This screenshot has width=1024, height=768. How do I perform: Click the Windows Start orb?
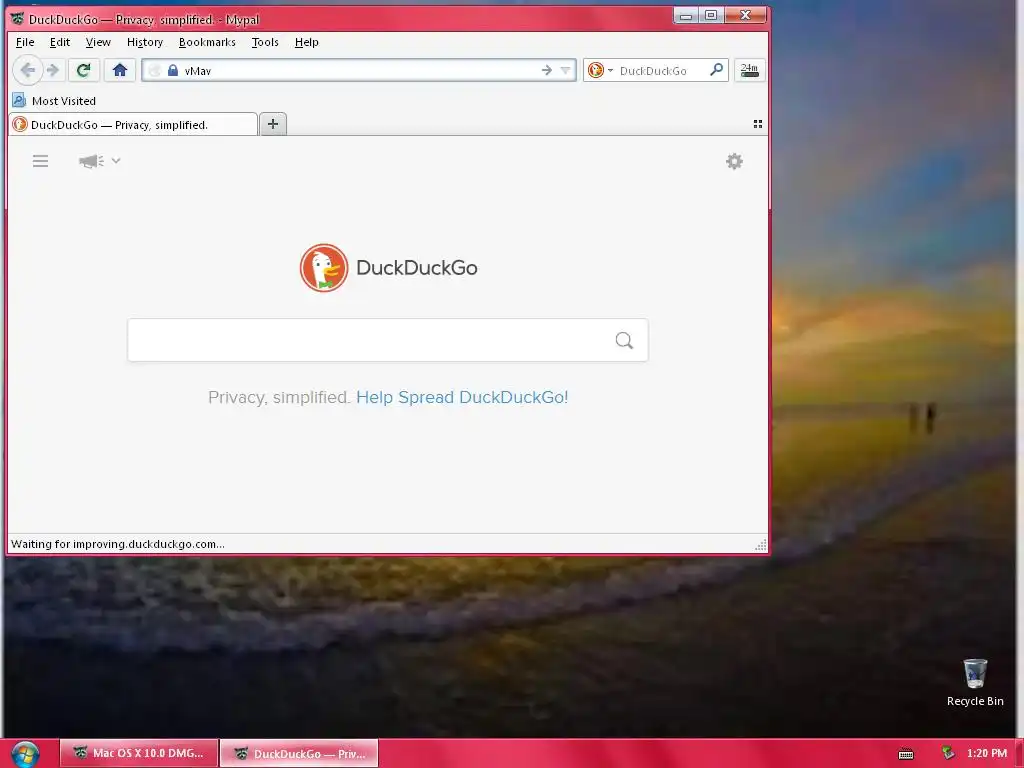pyautogui.click(x=25, y=754)
